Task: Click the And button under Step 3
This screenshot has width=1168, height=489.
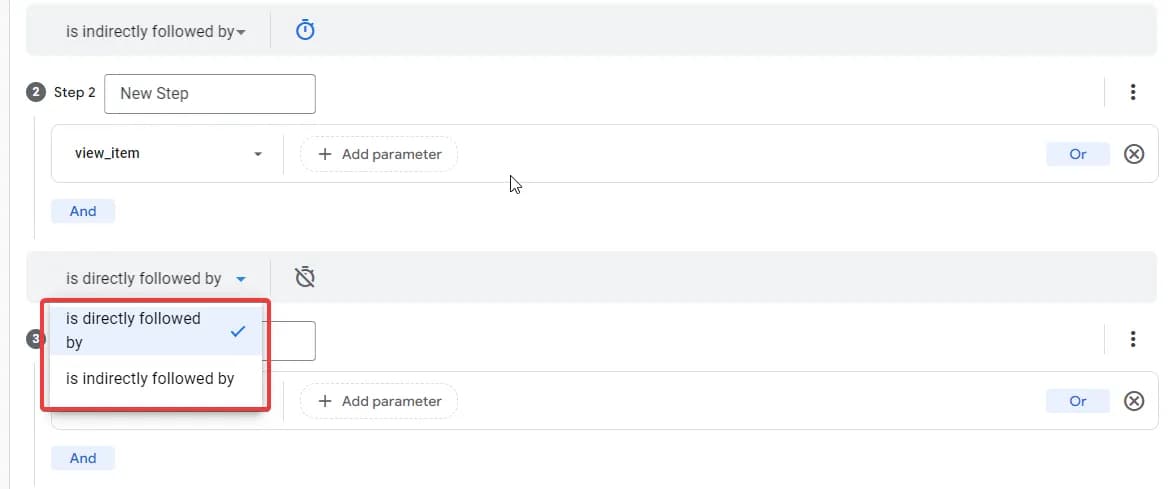Action: pyautogui.click(x=83, y=458)
